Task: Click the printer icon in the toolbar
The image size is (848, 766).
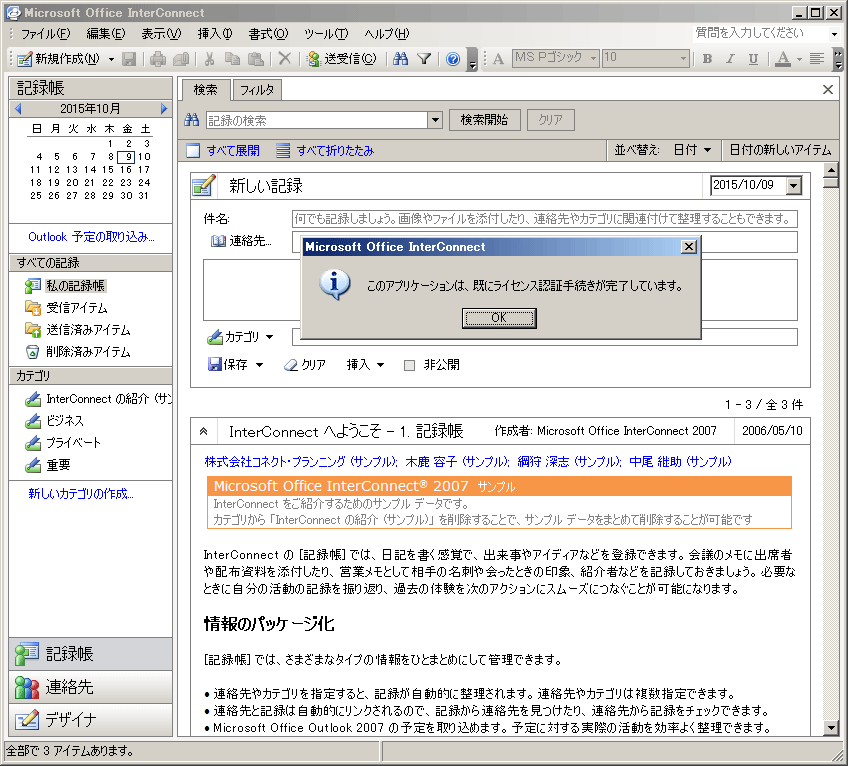Action: 158,58
